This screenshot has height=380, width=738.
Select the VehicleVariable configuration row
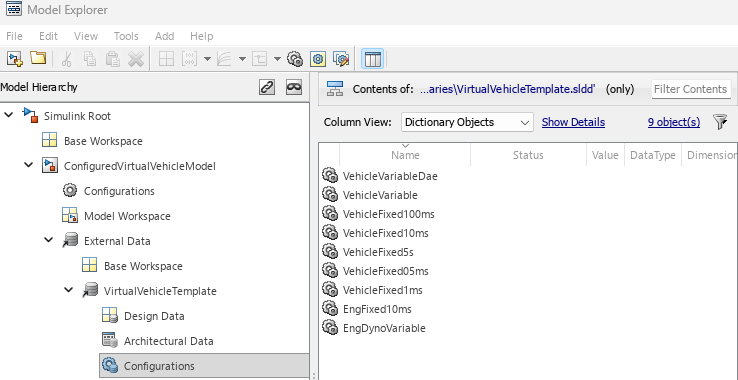(380, 195)
